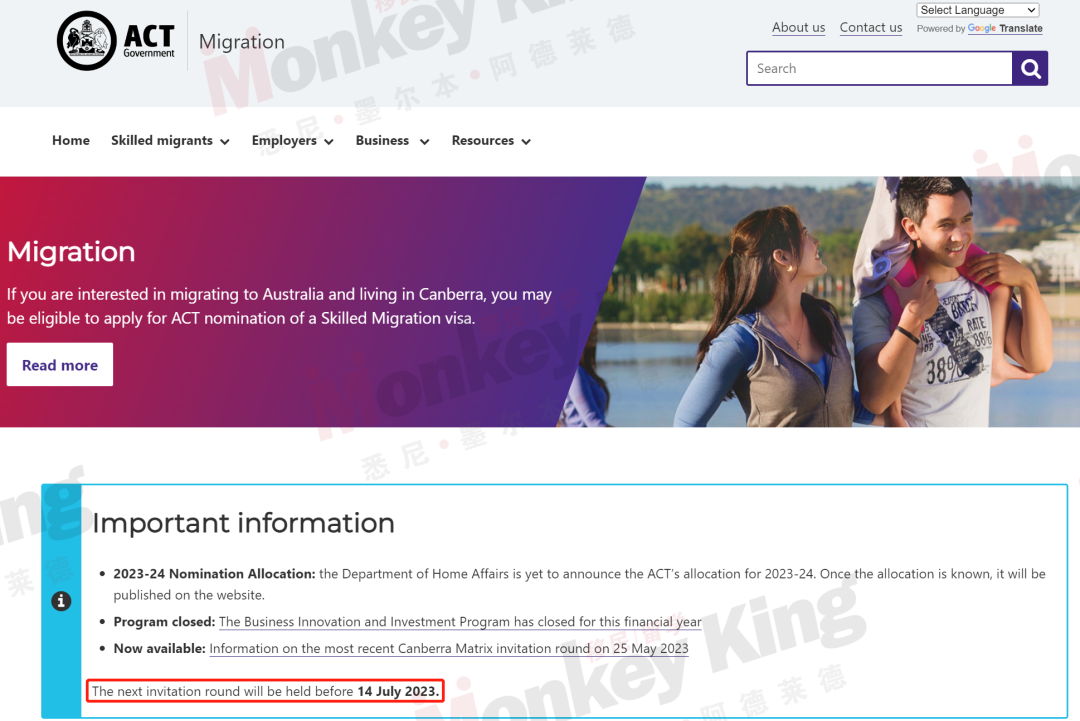Click the 'Program closed:' label
Image resolution: width=1080 pixels, height=721 pixels.
click(x=164, y=622)
